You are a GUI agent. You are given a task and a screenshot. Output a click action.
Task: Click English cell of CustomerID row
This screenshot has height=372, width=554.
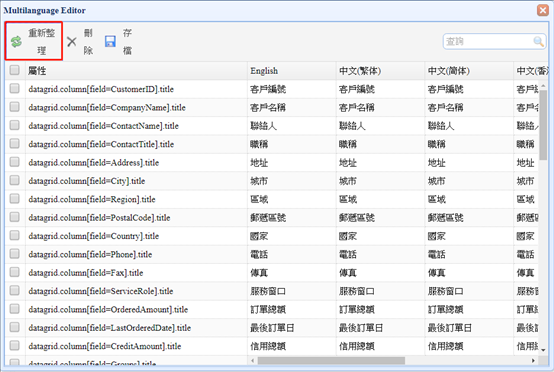coord(291,89)
